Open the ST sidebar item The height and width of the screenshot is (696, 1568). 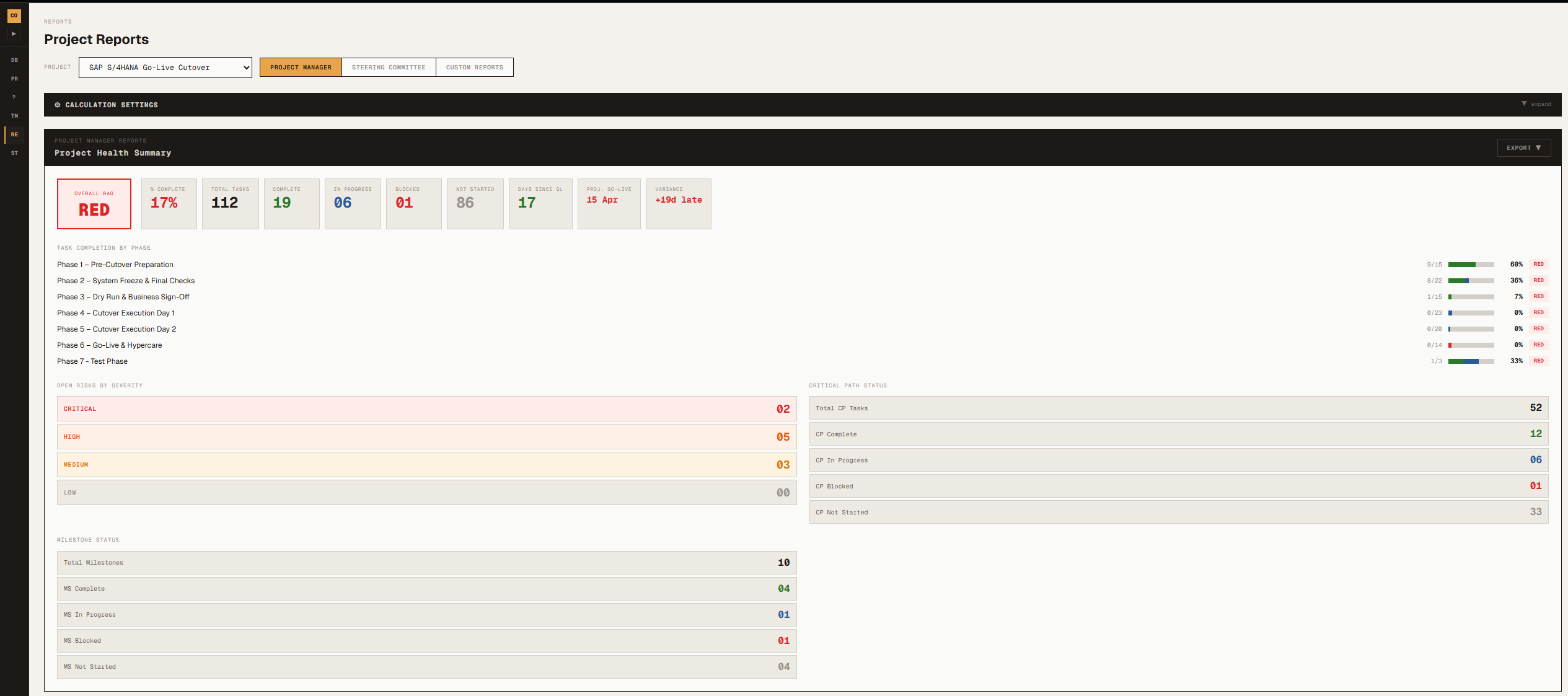coord(14,153)
